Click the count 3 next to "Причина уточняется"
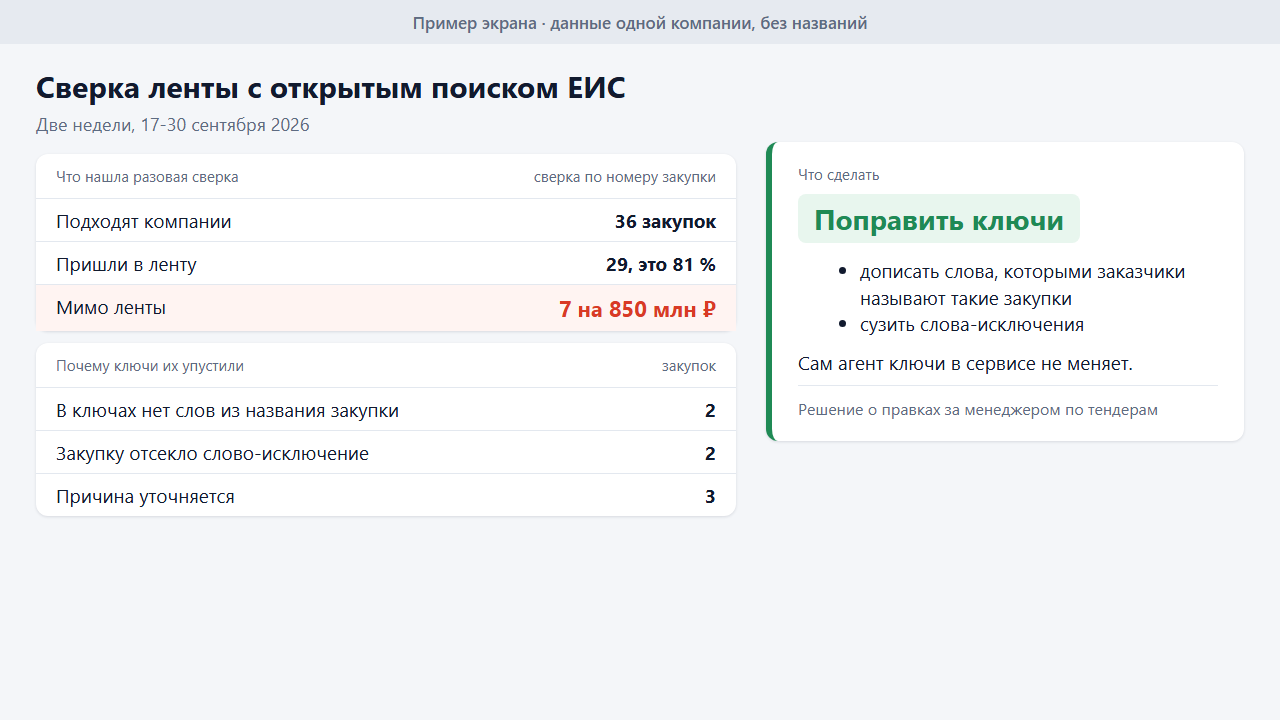This screenshot has height=720, width=1280. pos(710,497)
